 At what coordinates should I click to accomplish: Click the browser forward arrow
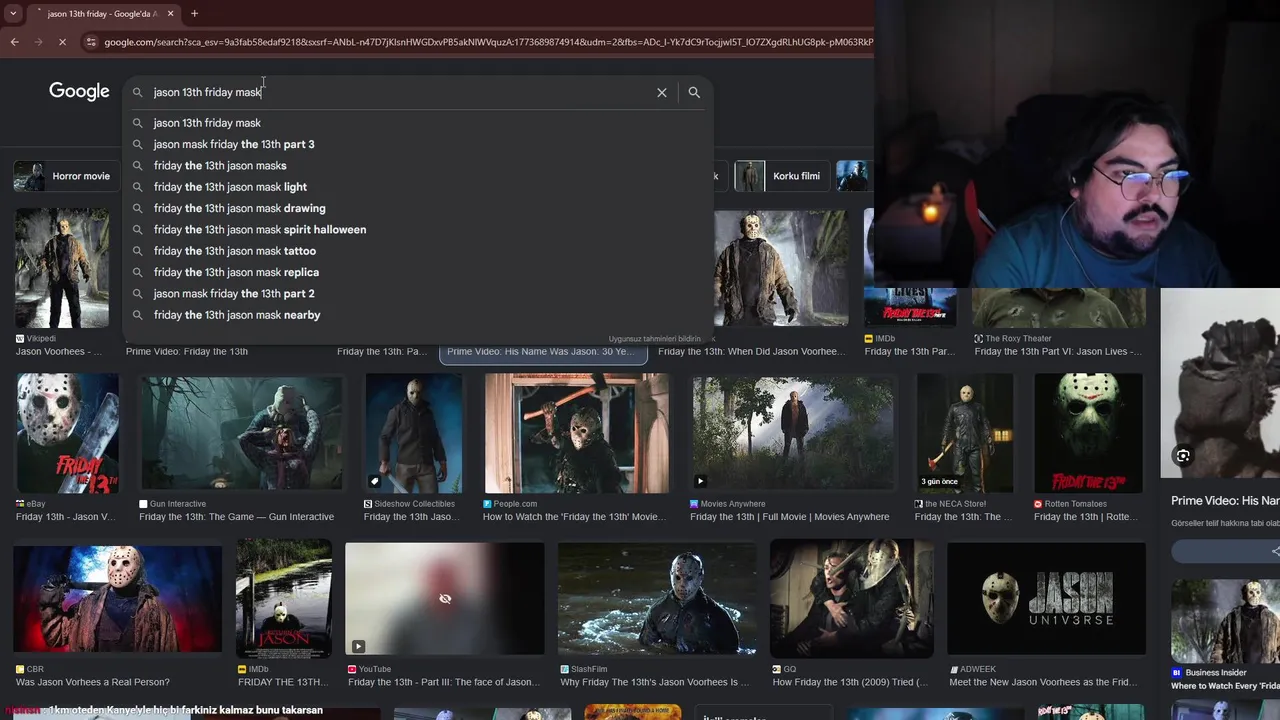[38, 42]
